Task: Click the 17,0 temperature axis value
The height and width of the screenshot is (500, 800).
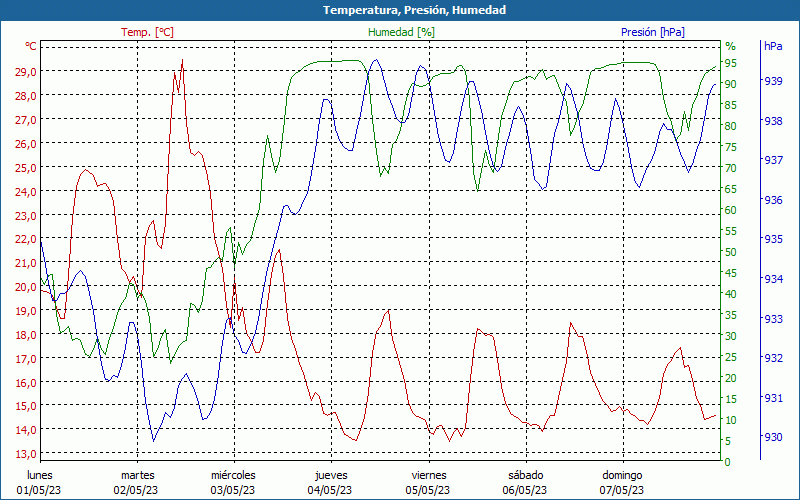Action: pos(25,359)
